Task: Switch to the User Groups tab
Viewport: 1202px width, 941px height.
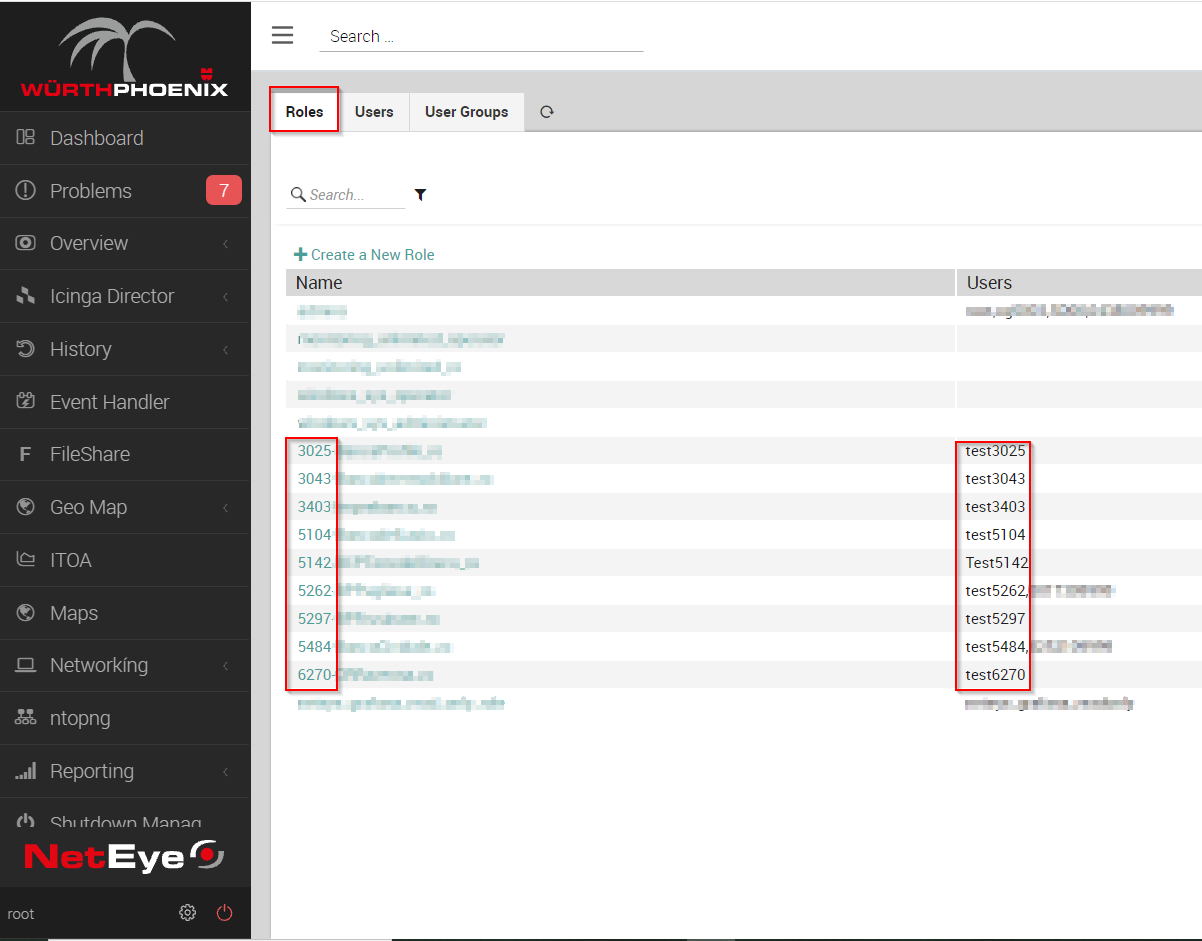Action: click(x=466, y=111)
